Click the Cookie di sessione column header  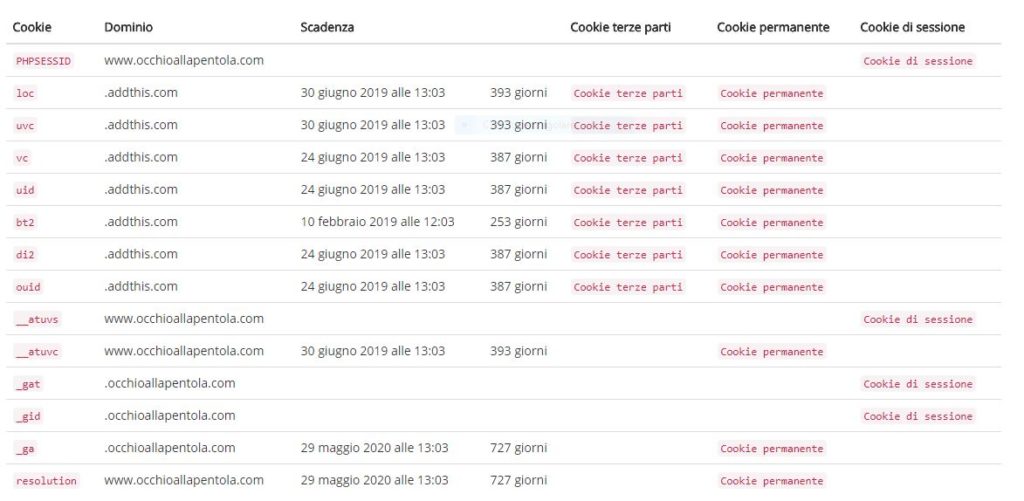tap(912, 27)
